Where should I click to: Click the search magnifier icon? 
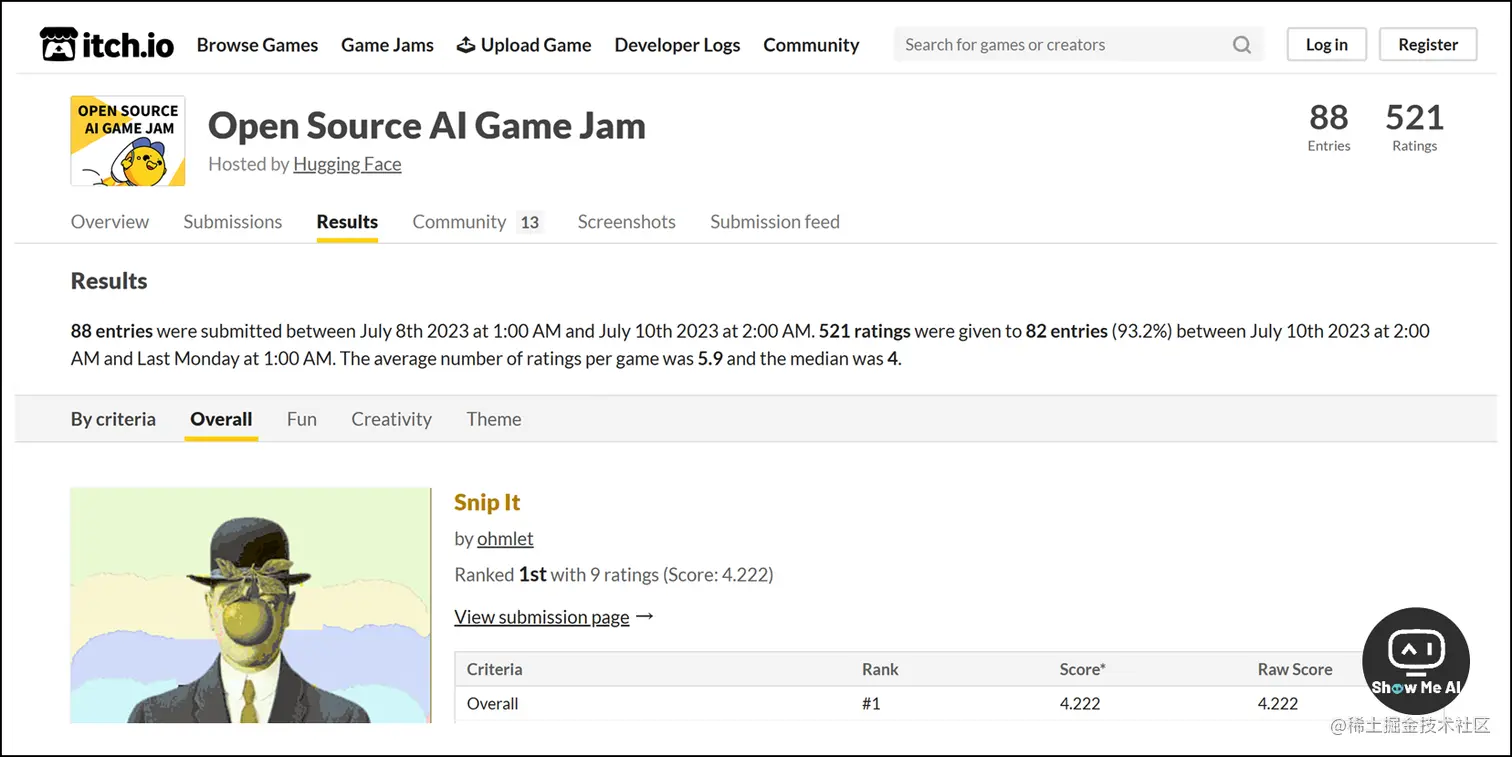1242,45
